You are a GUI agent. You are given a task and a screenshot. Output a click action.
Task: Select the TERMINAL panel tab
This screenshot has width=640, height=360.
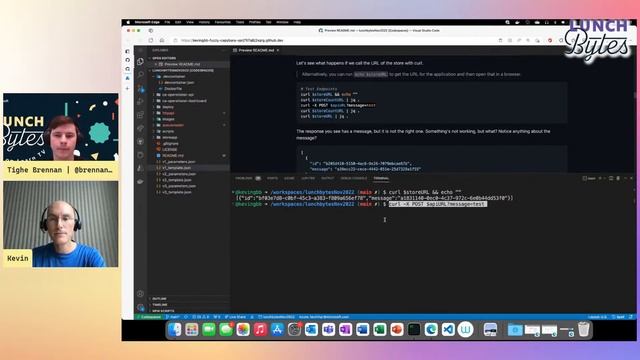coord(381,178)
